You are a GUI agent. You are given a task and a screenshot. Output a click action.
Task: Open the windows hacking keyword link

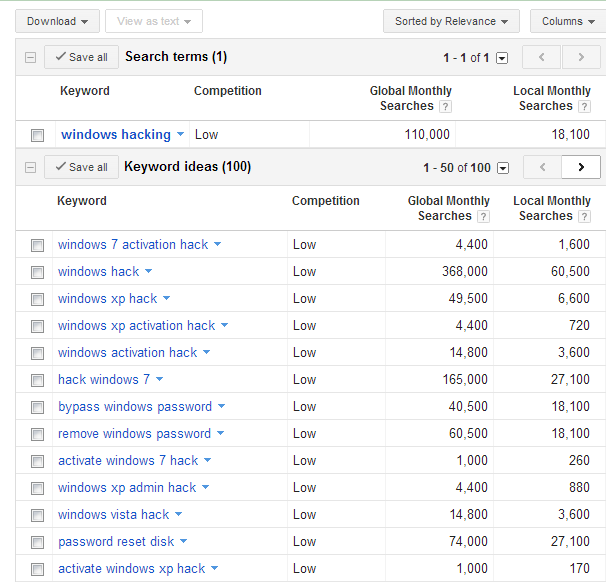(x=116, y=134)
